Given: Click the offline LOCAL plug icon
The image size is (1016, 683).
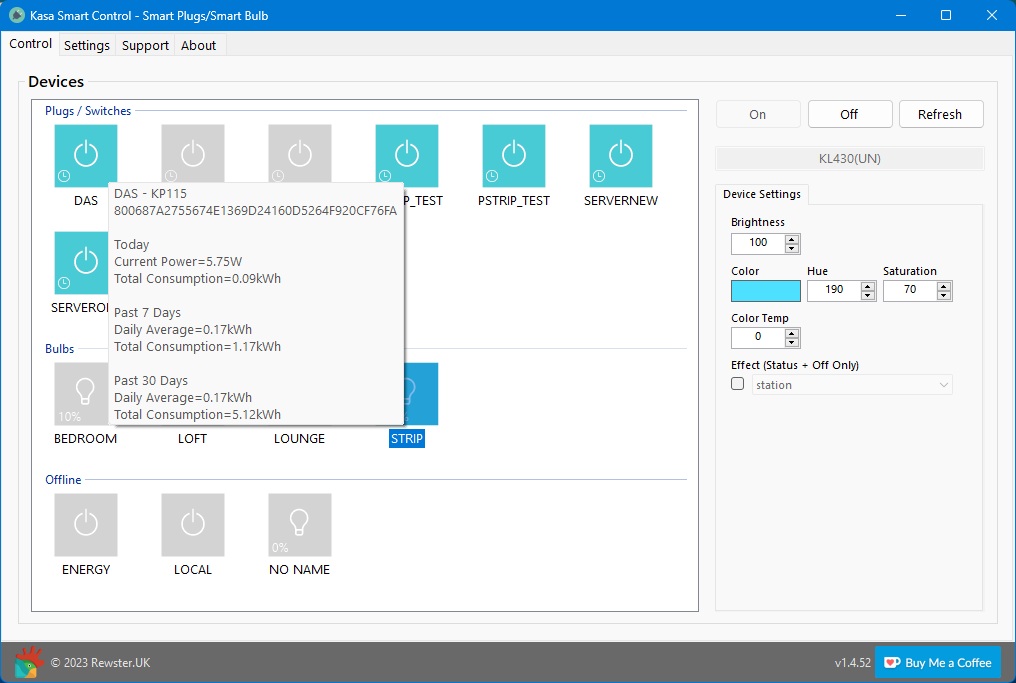Looking at the screenshot, I should (192, 524).
